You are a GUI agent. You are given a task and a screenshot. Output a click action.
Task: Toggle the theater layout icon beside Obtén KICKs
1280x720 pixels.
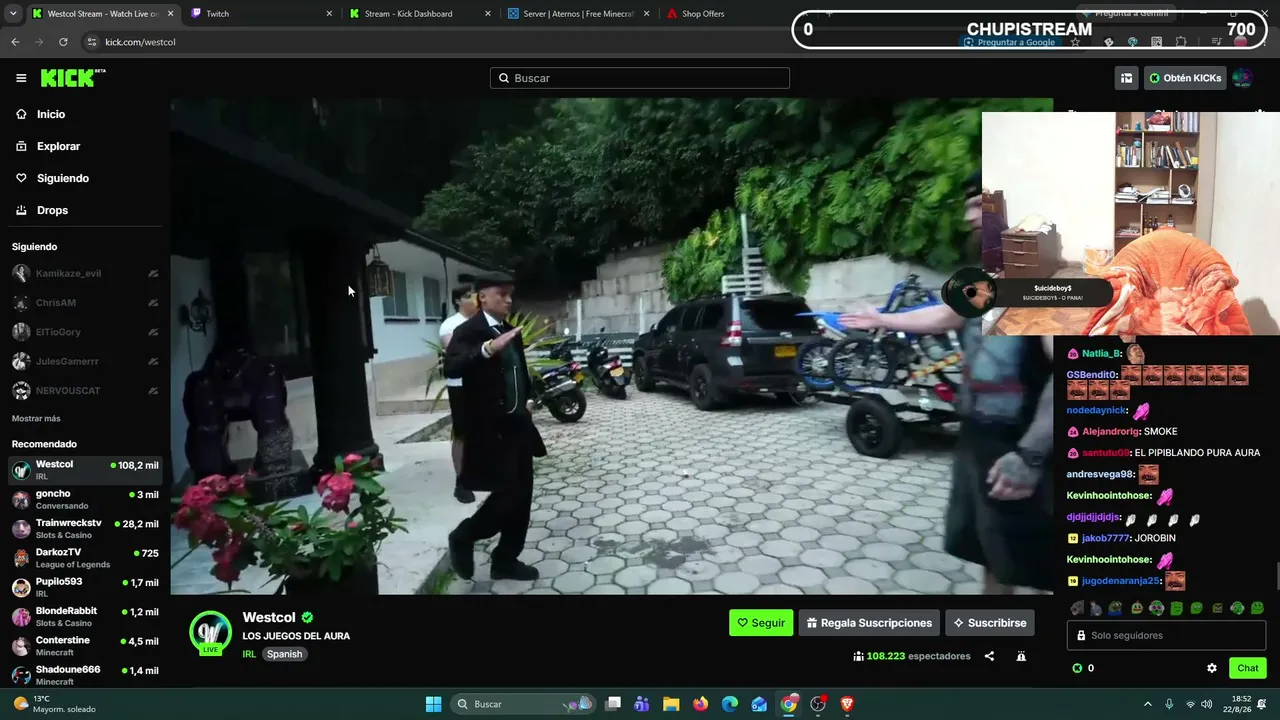pos(1126,78)
